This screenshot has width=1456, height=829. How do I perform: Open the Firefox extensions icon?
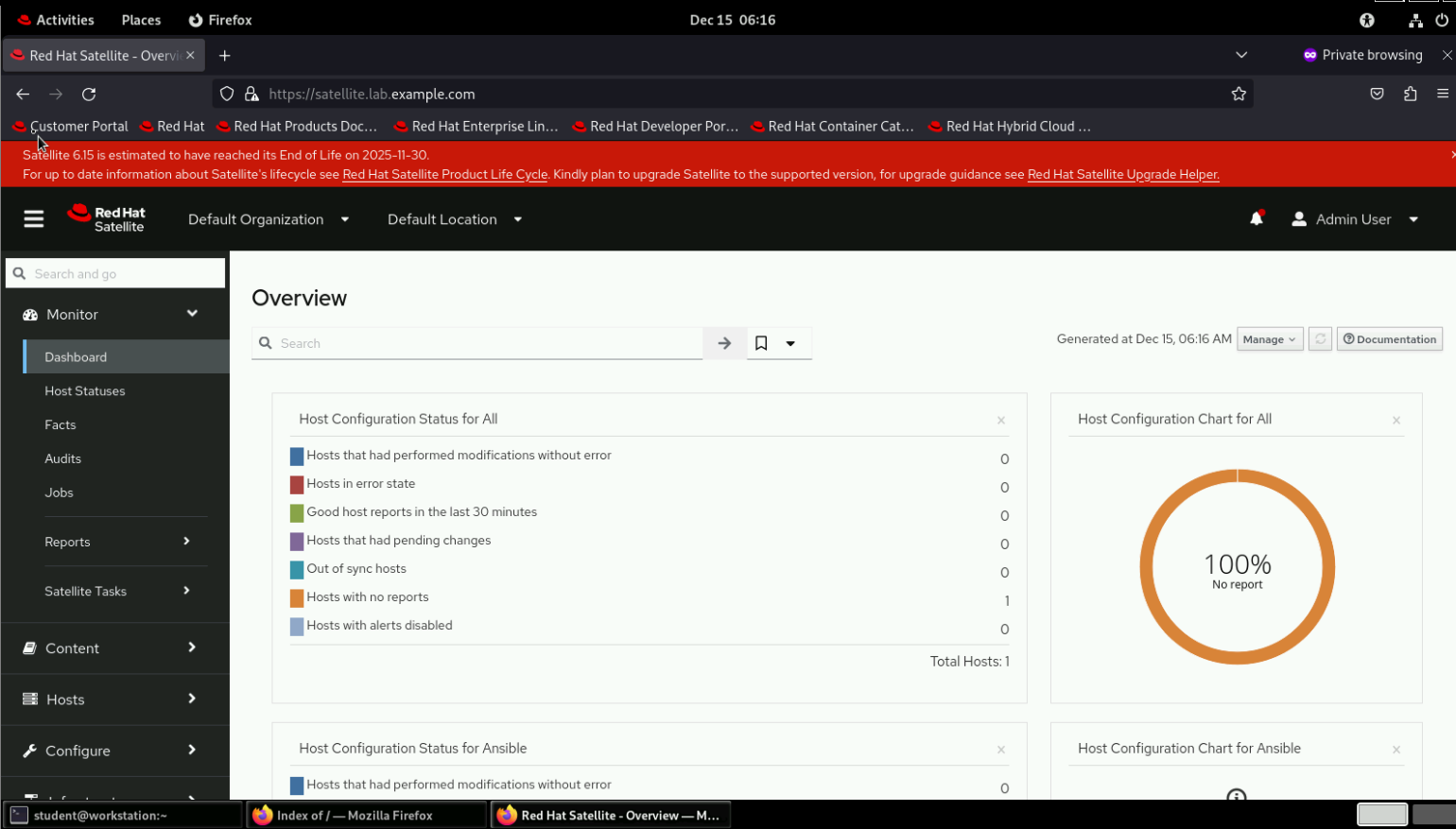1410,94
